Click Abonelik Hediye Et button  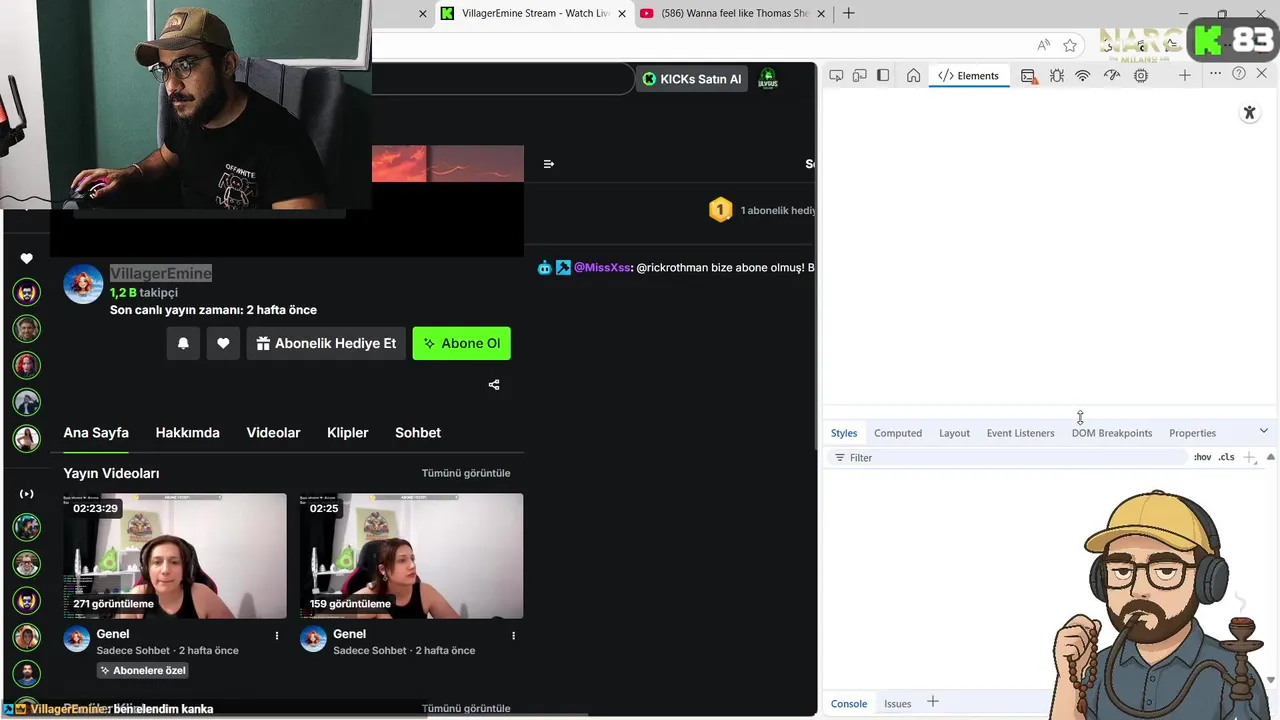[326, 343]
